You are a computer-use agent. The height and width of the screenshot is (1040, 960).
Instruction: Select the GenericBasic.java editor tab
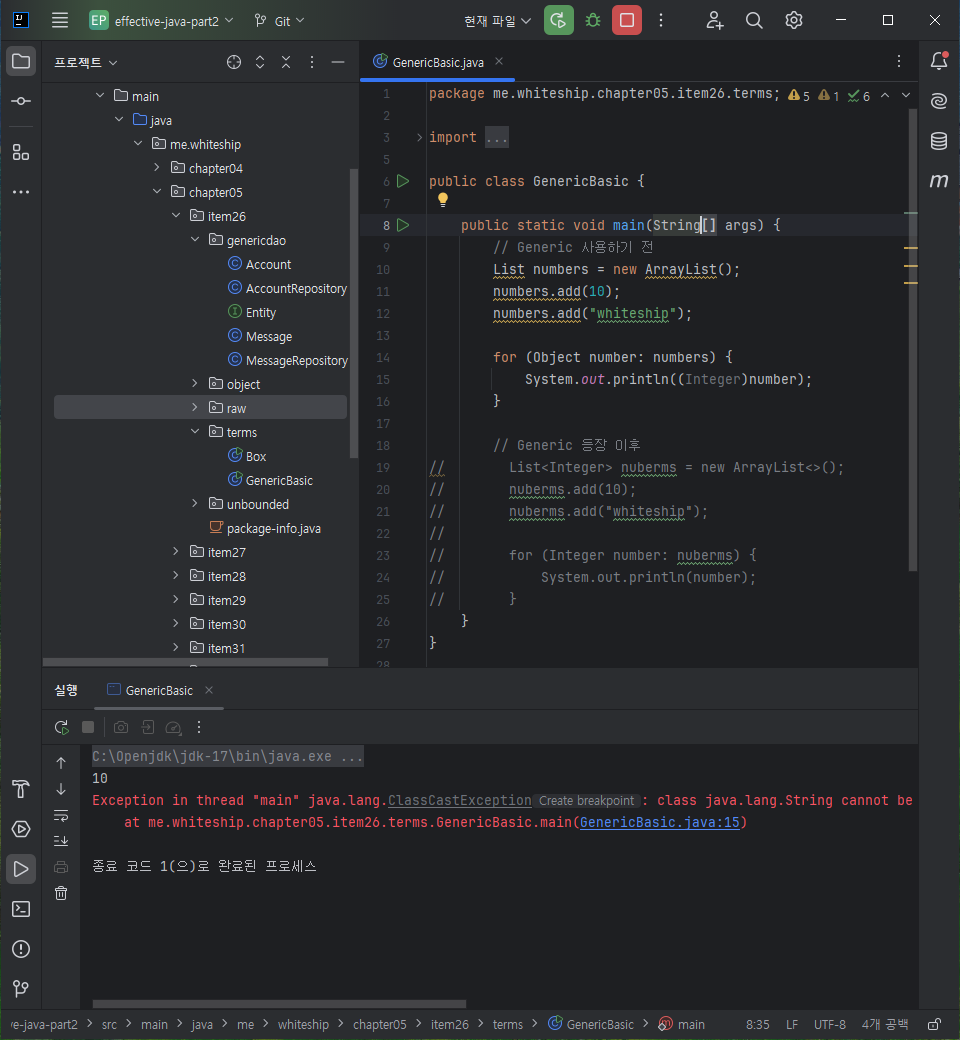pos(438,62)
